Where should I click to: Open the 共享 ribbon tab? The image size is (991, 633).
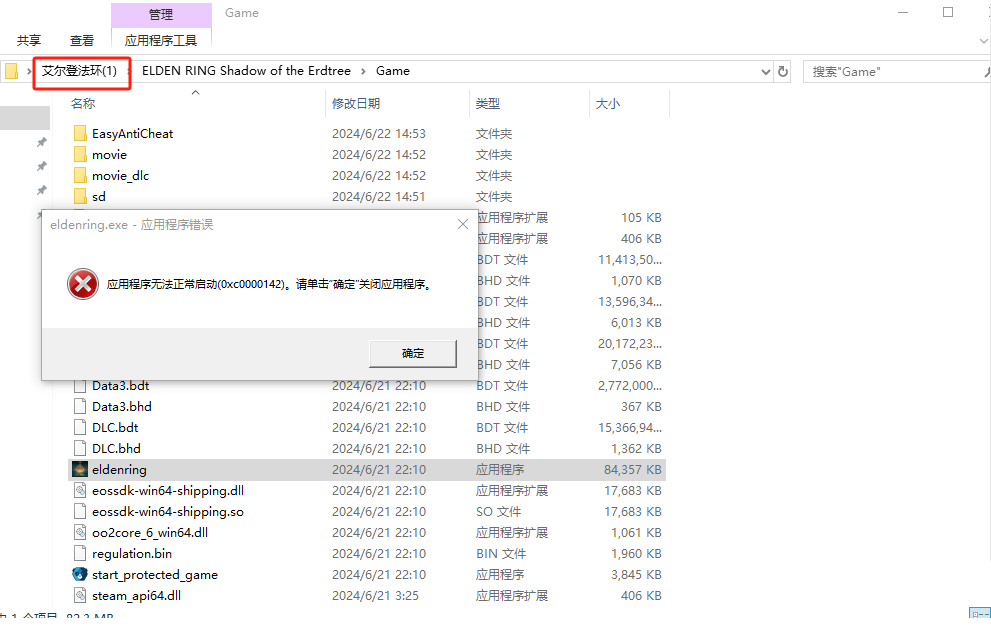tap(29, 41)
